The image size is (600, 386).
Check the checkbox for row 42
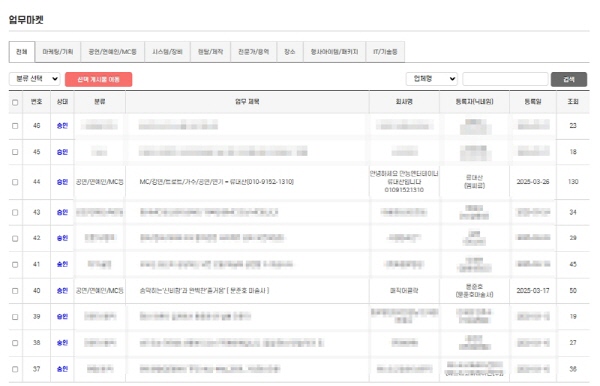click(15, 238)
